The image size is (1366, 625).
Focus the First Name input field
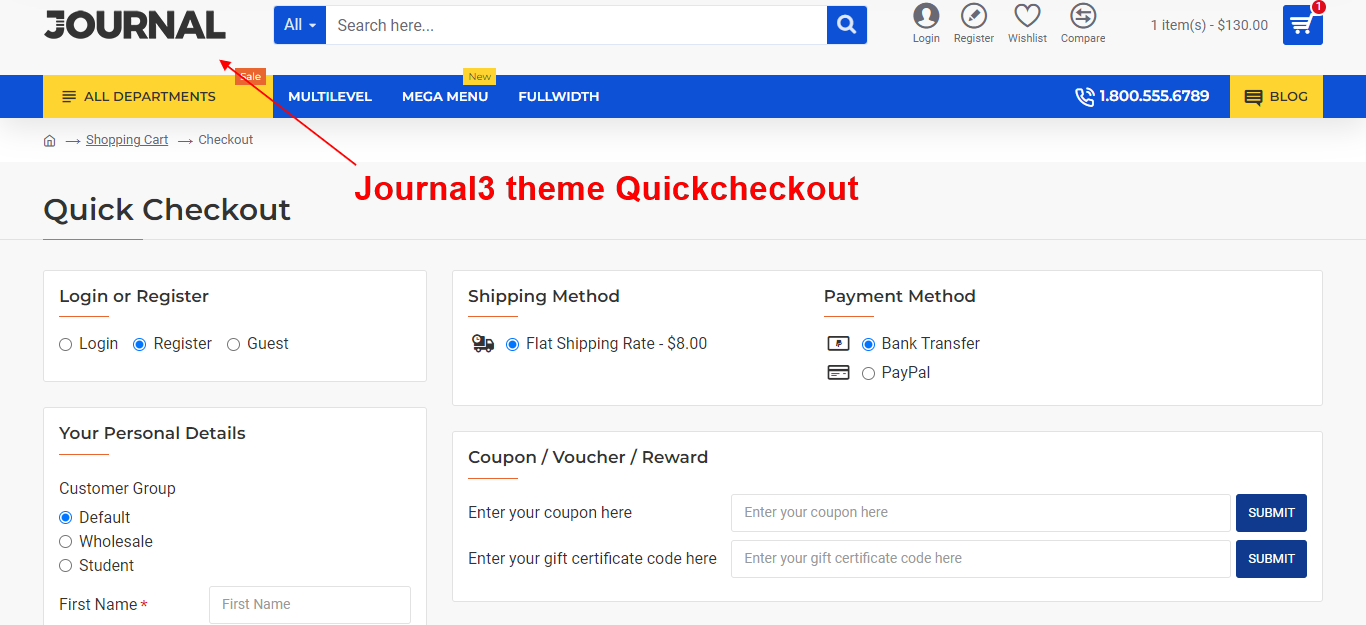click(x=310, y=605)
